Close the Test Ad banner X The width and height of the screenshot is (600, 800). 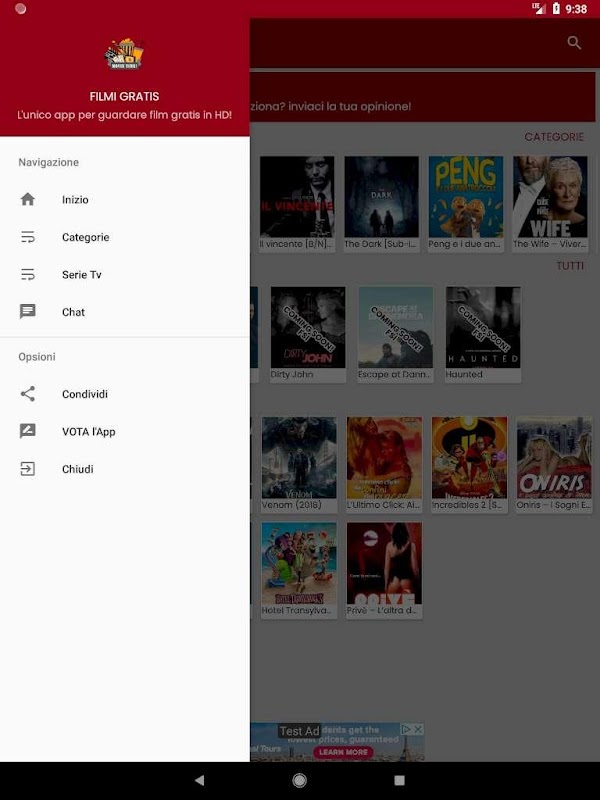[x=418, y=730]
